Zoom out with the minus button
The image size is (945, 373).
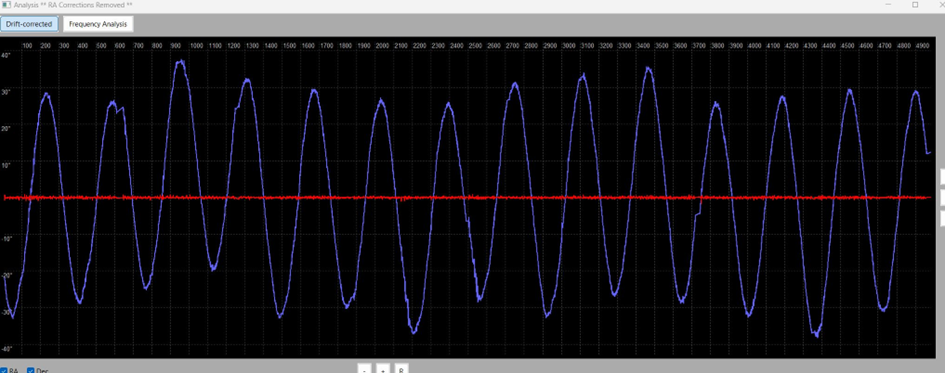pyautogui.click(x=364, y=369)
